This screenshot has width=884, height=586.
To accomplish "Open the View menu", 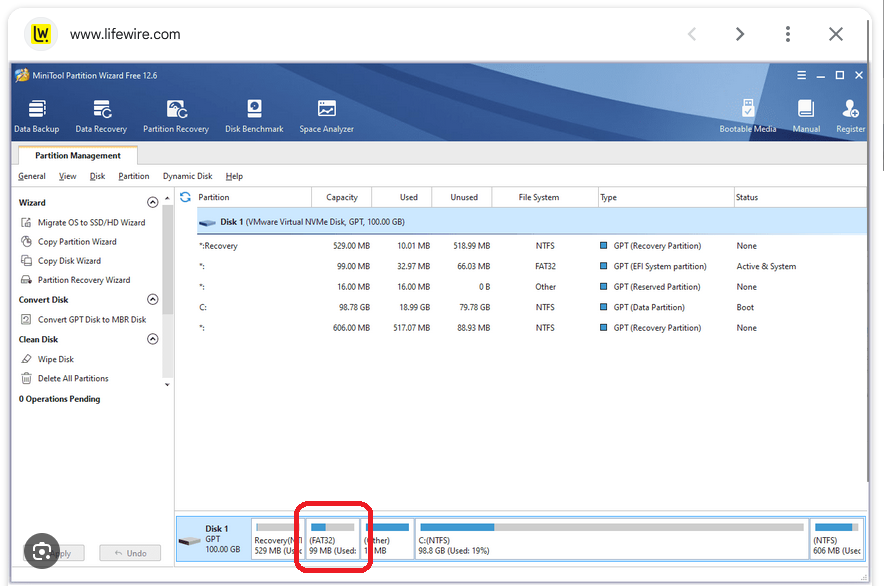I will coord(68,177).
